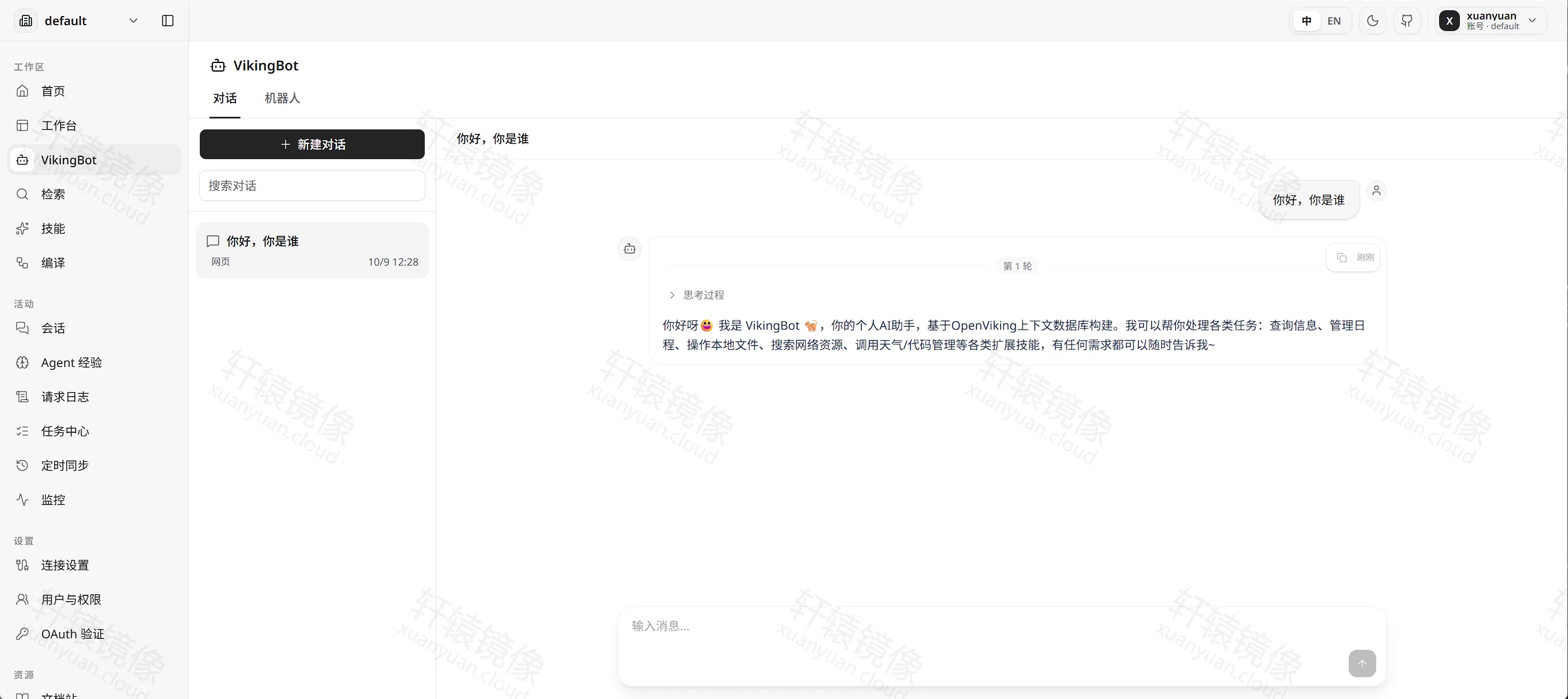Switch to the 机器人 tab
Screen dimensions: 1568x699
[282, 98]
